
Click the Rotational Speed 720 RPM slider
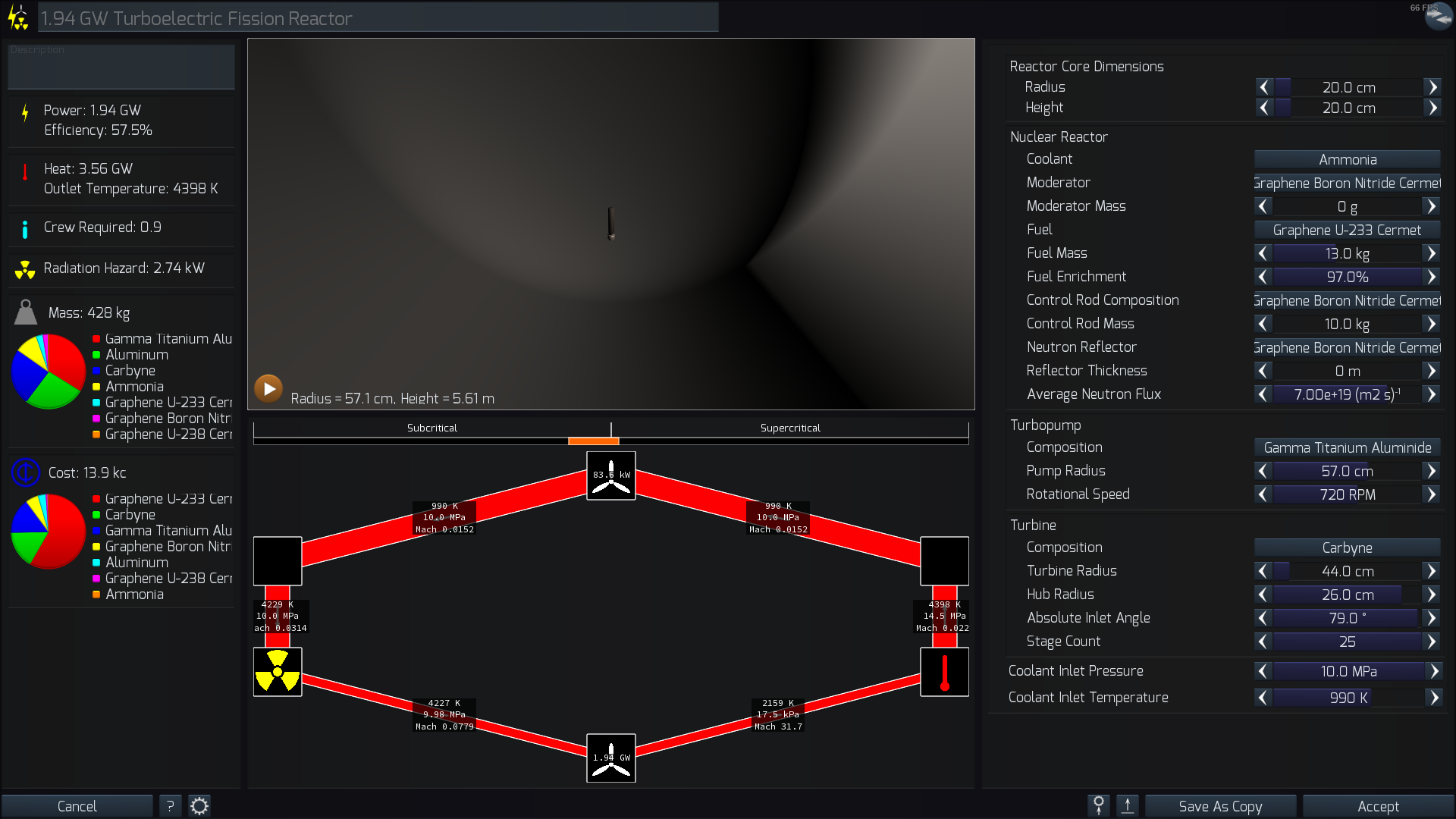coord(1347,494)
